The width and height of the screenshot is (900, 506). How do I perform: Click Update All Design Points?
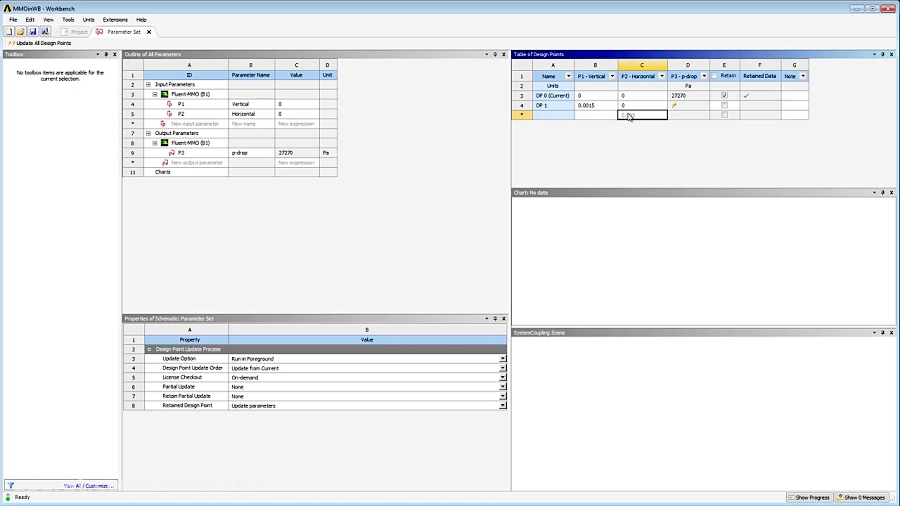tap(42, 43)
